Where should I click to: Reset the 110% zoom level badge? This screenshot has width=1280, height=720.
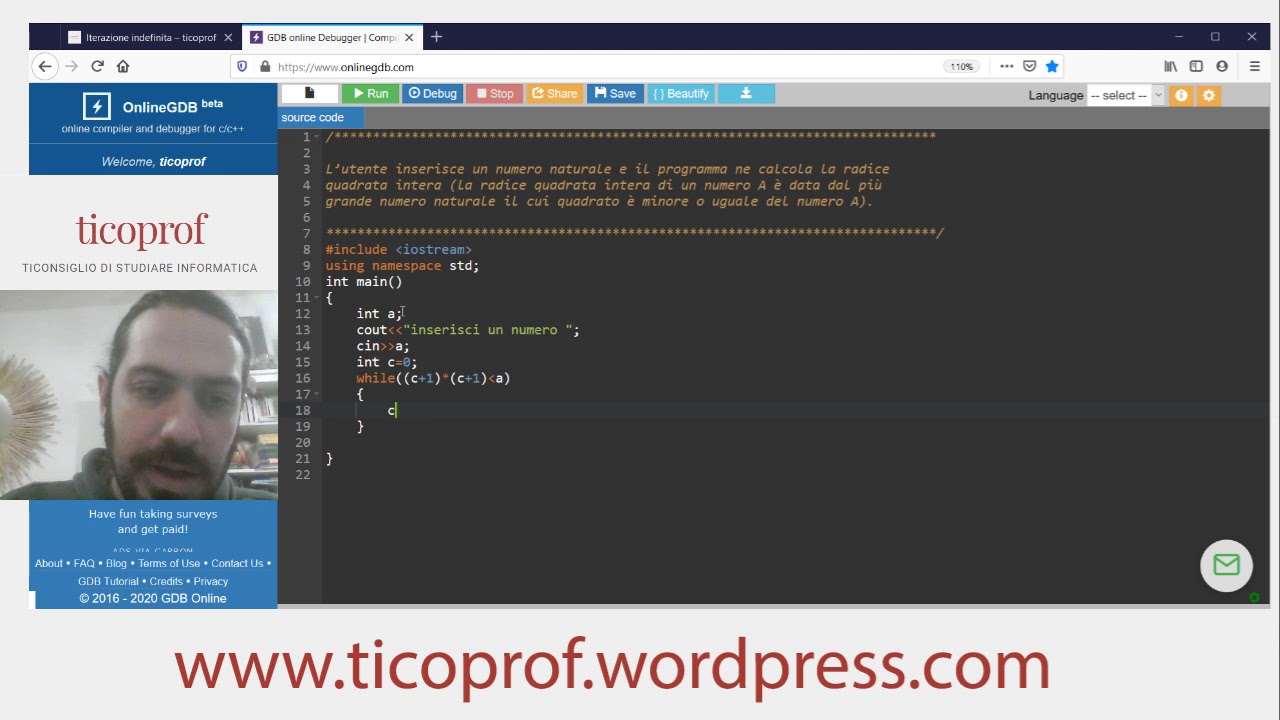click(x=961, y=67)
